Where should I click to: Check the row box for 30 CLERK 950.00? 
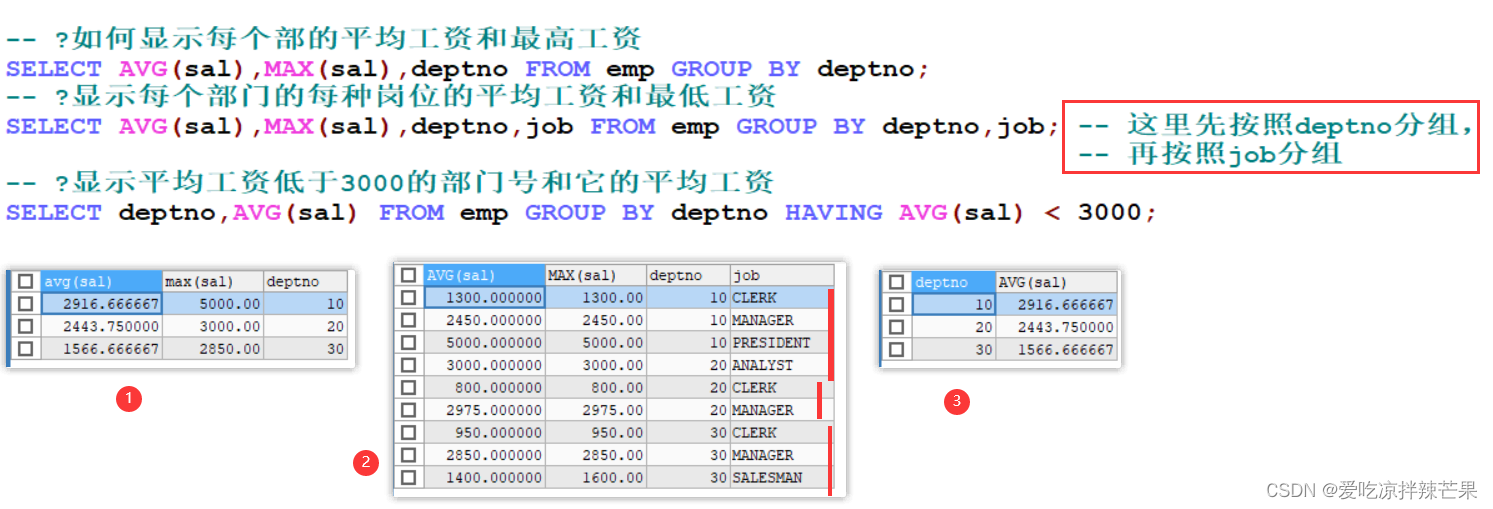tap(408, 433)
